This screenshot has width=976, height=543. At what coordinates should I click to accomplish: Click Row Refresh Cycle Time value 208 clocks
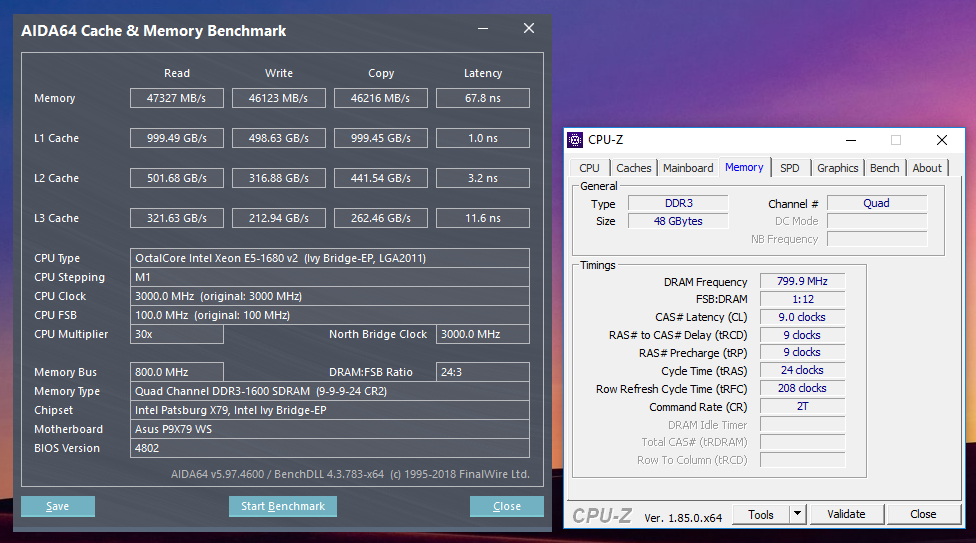pyautogui.click(x=802, y=389)
